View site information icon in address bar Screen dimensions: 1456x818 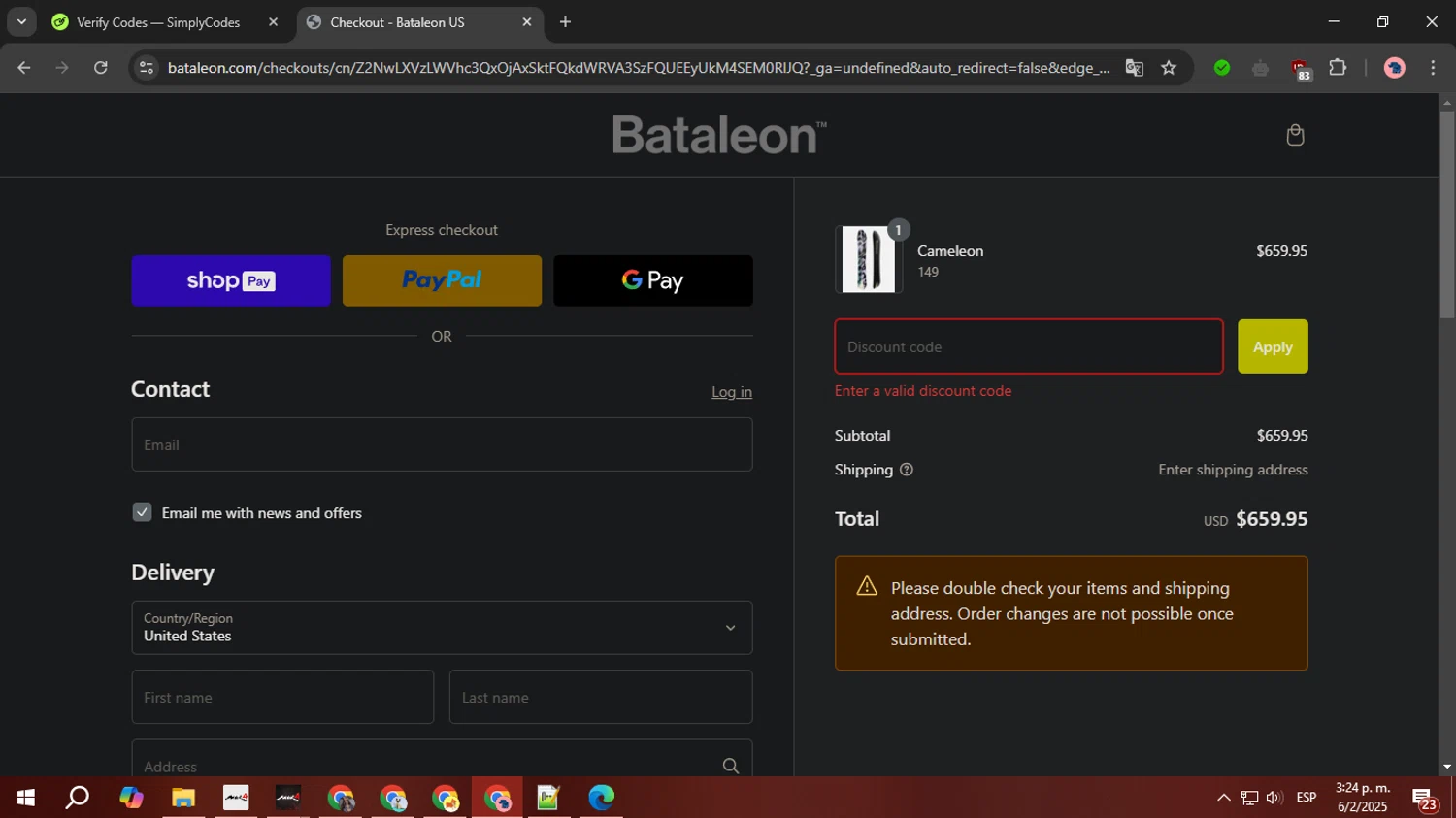click(147, 68)
